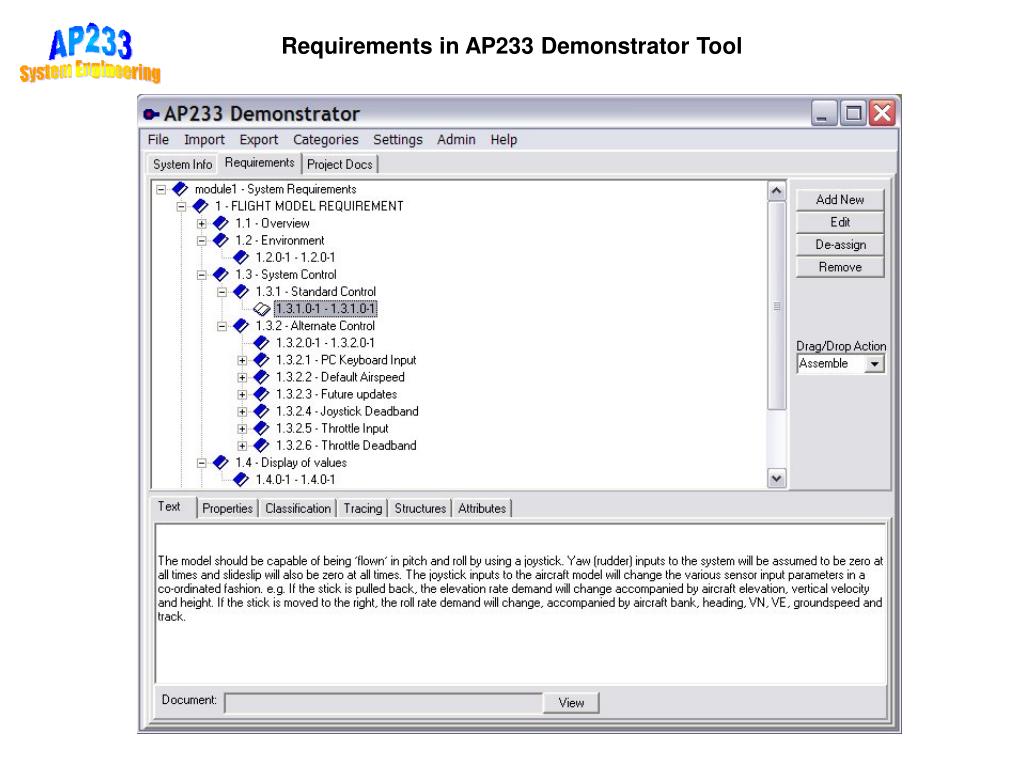The image size is (1024, 768).
Task: Open the Drag/Drop Action Assemble dropdown
Action: click(874, 364)
